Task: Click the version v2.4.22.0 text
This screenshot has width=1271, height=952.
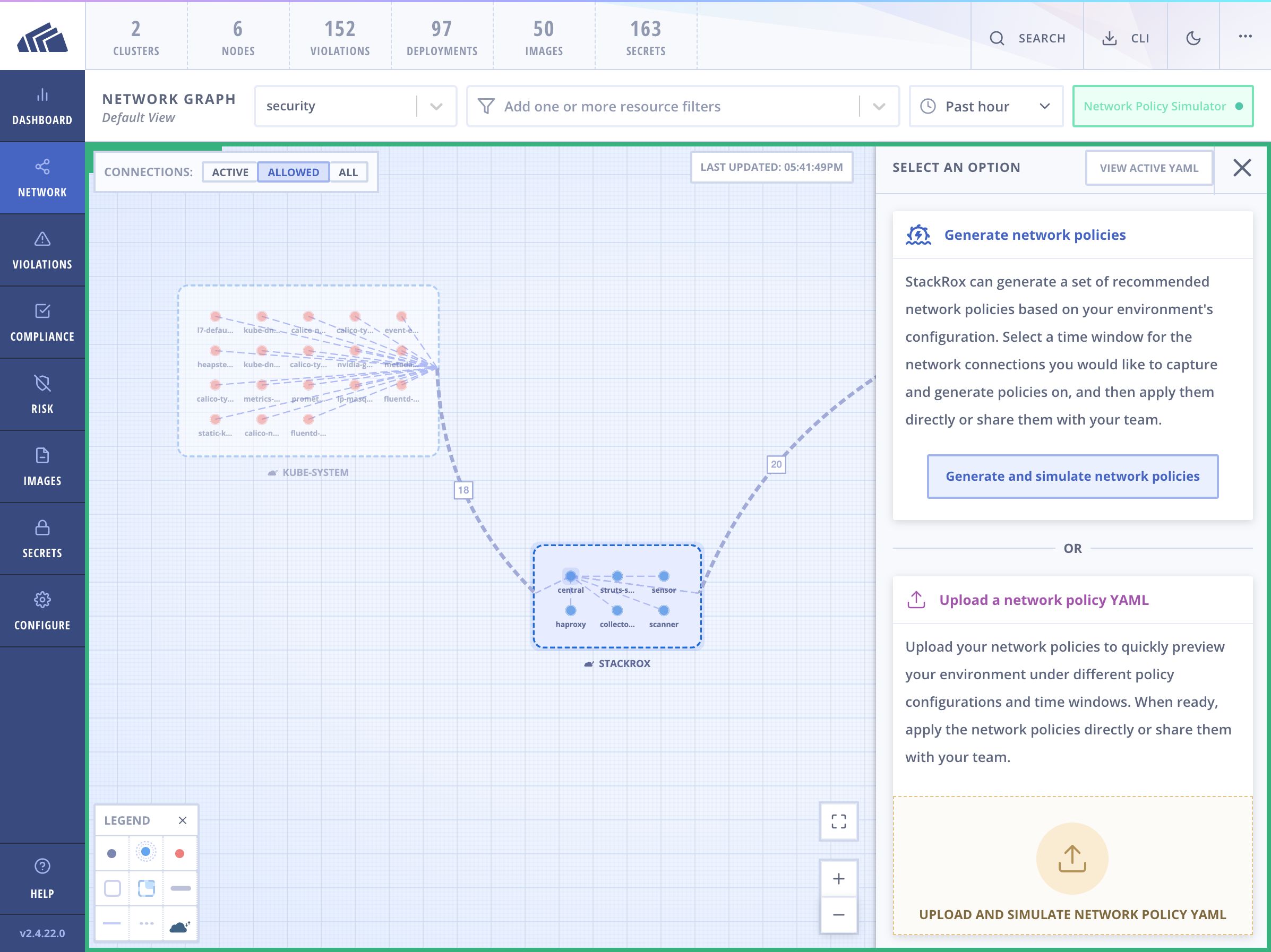Action: (x=42, y=933)
